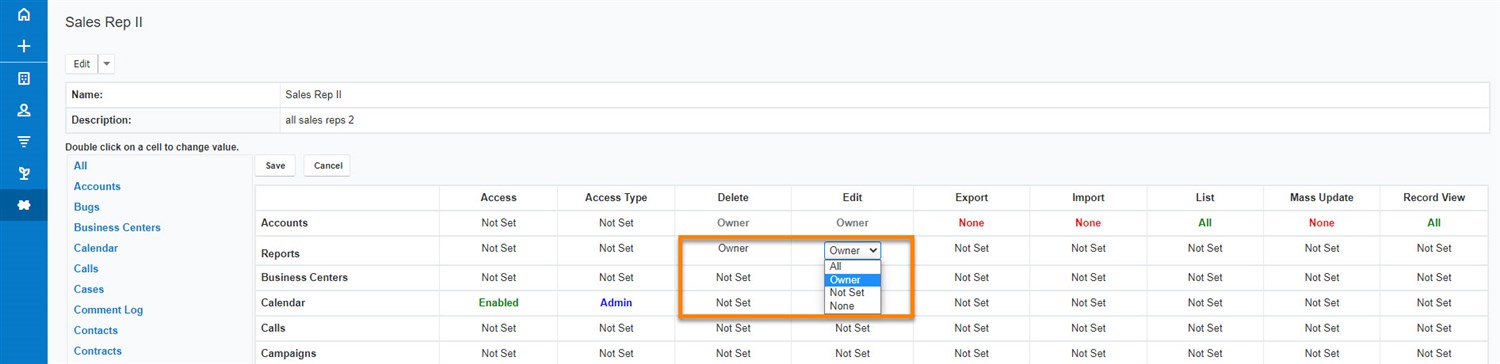Click the plus create icon in sidebar
This screenshot has height=364, width=1500.
(24, 46)
